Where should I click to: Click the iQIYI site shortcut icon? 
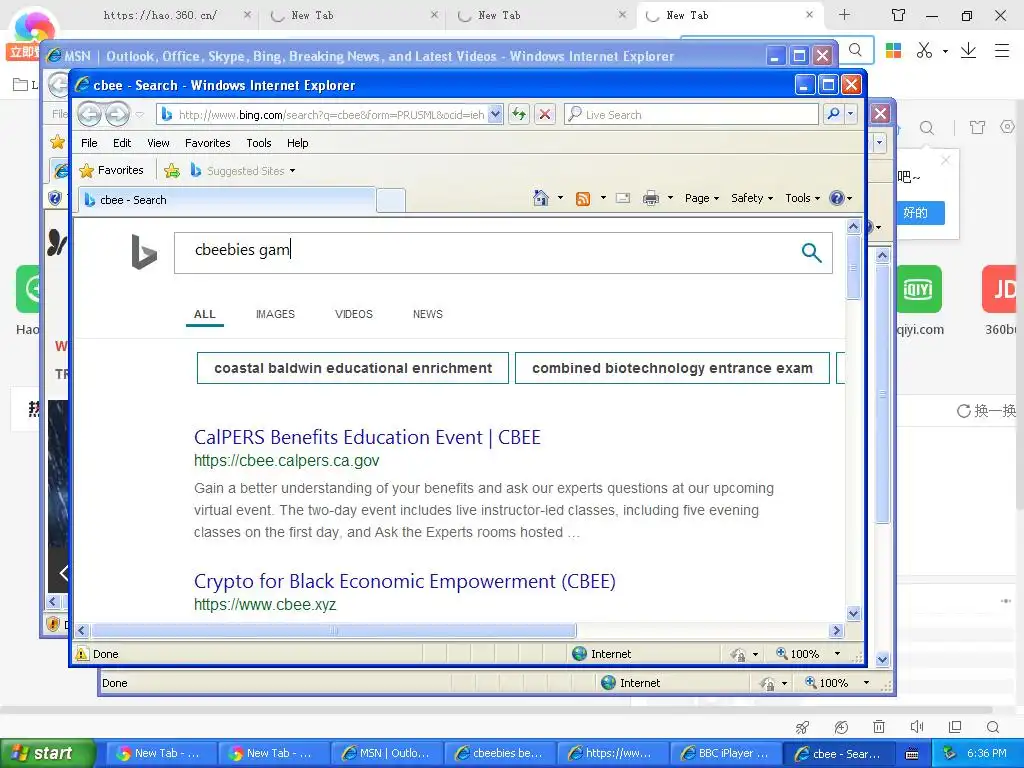pos(920,289)
